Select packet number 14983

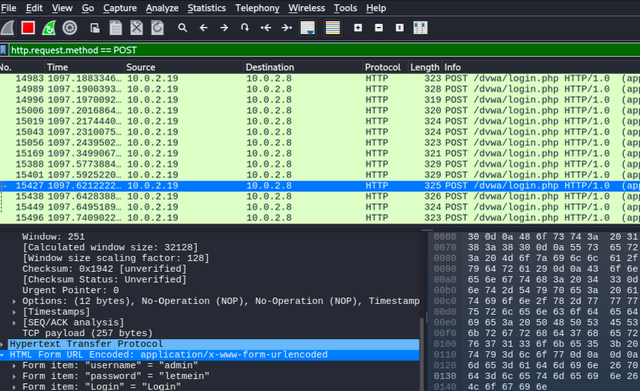click(320, 78)
